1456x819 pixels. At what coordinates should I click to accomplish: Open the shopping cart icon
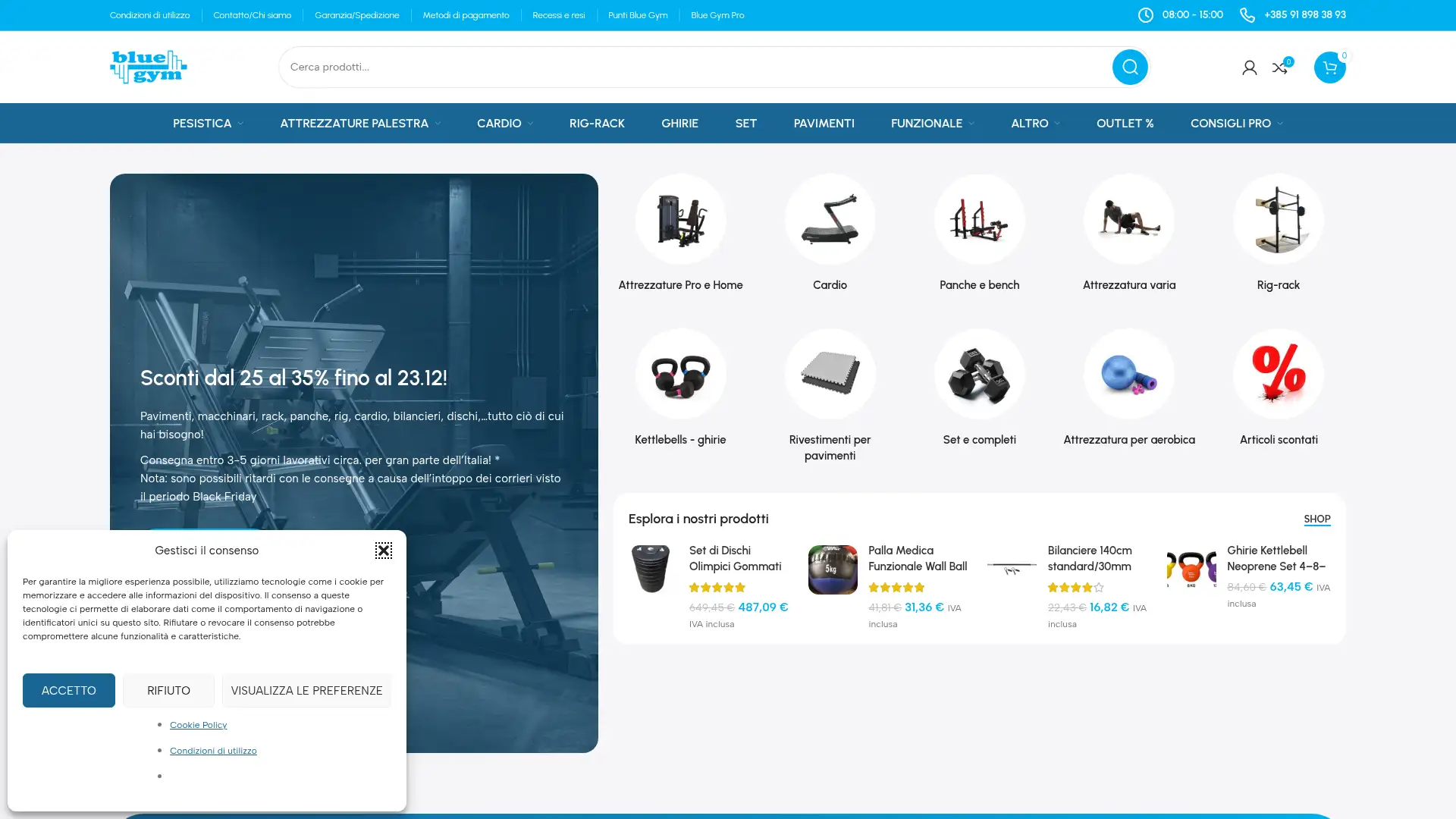(1329, 67)
